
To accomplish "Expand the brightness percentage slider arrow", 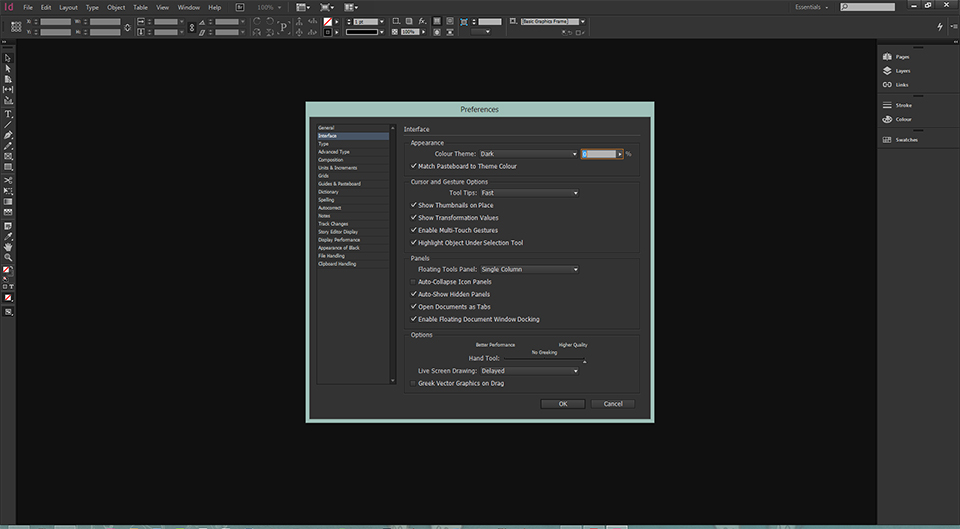I will 620,154.
